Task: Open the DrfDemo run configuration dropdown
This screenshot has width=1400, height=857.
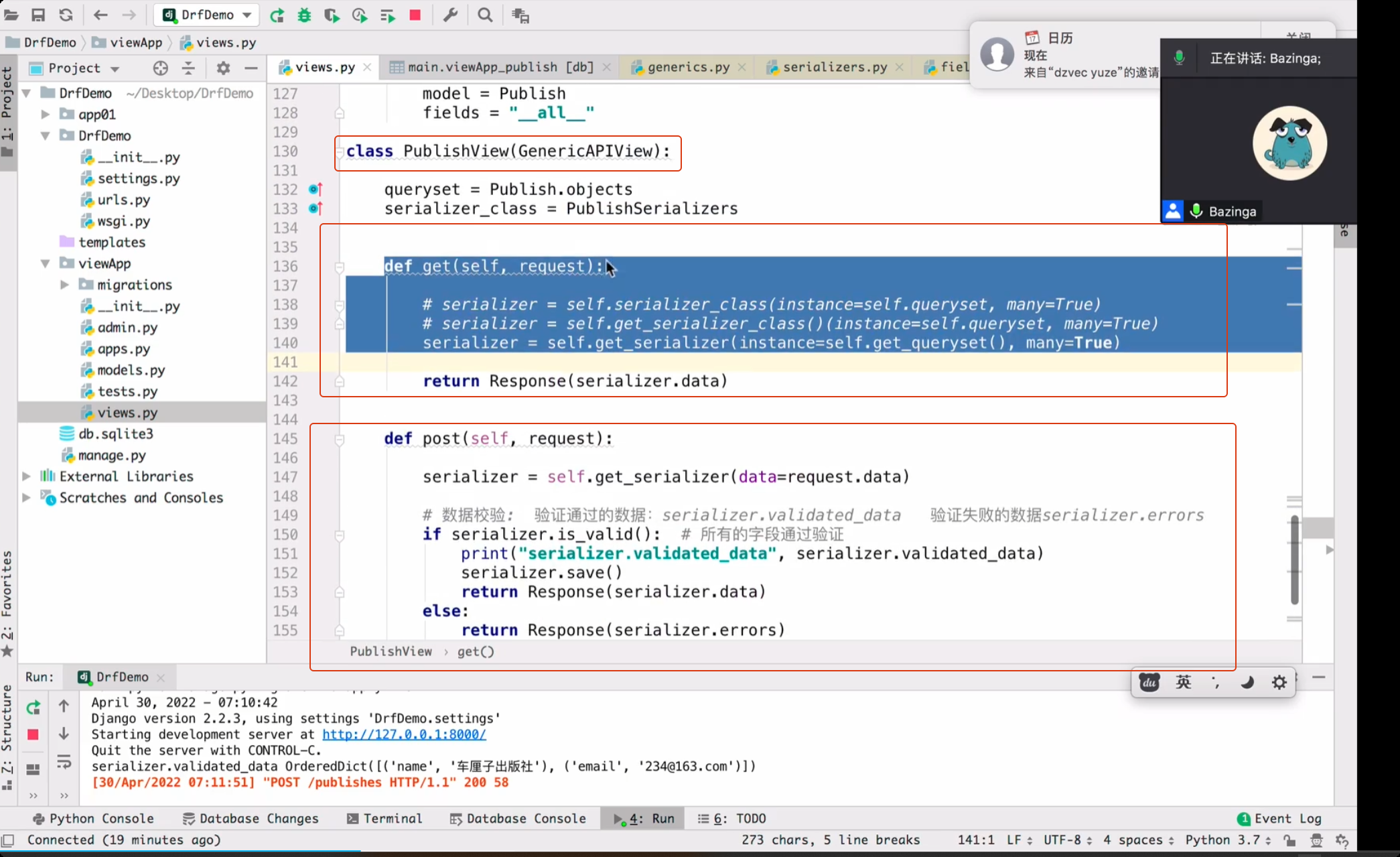Action: click(x=208, y=15)
